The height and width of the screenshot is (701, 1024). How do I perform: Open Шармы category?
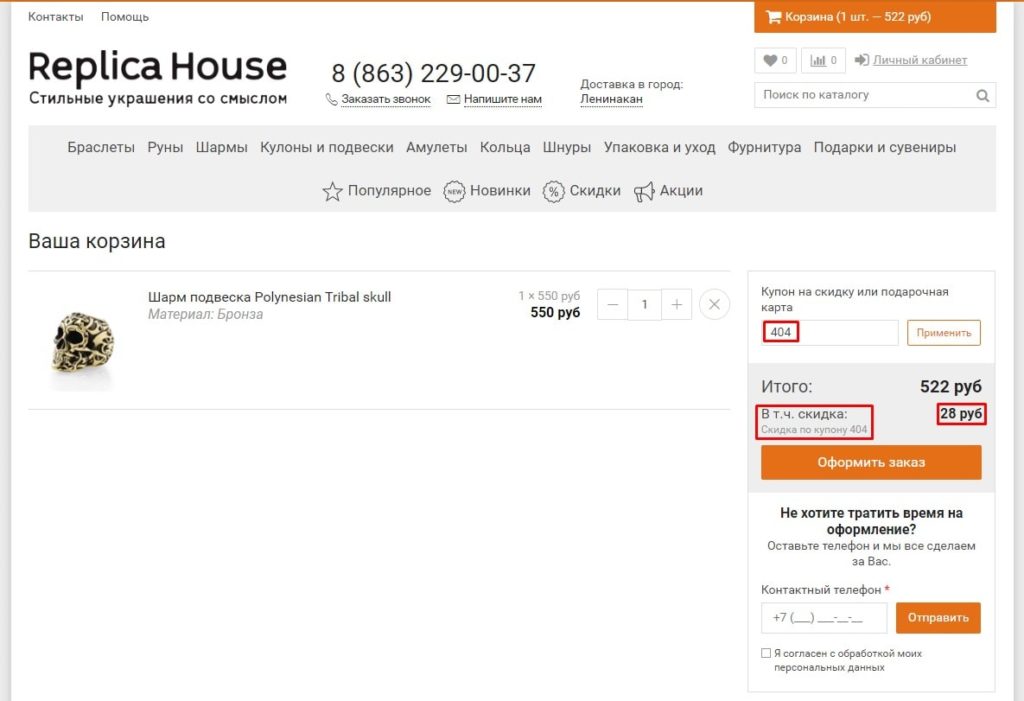[x=221, y=148]
